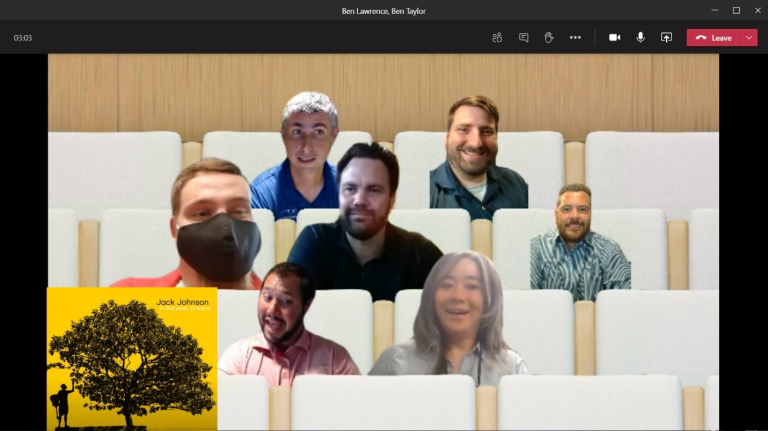Open the share content tray

(x=666, y=37)
